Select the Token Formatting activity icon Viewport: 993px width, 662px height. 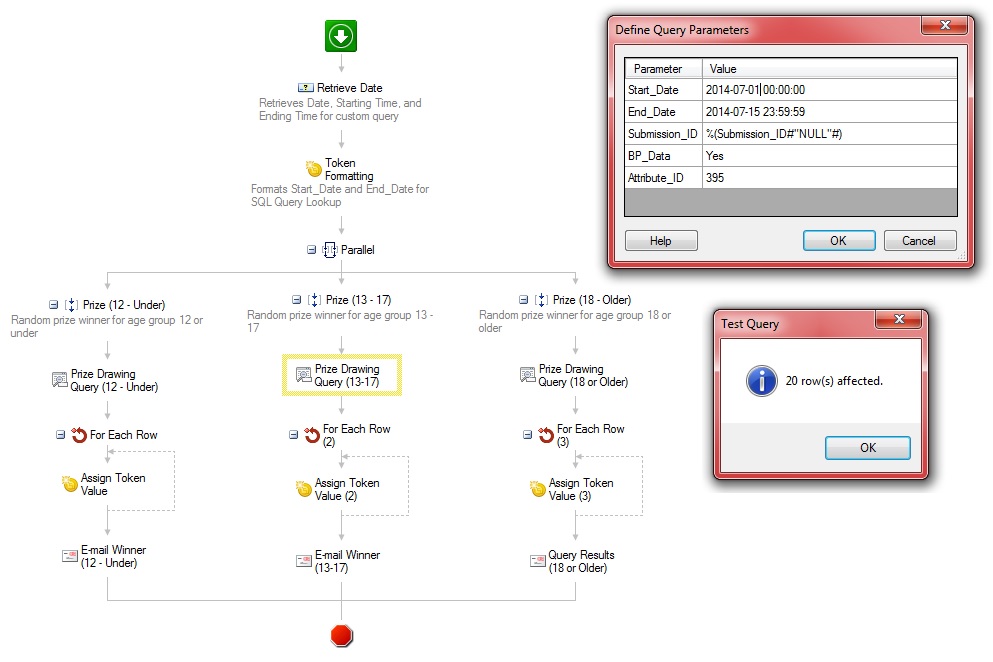313,169
